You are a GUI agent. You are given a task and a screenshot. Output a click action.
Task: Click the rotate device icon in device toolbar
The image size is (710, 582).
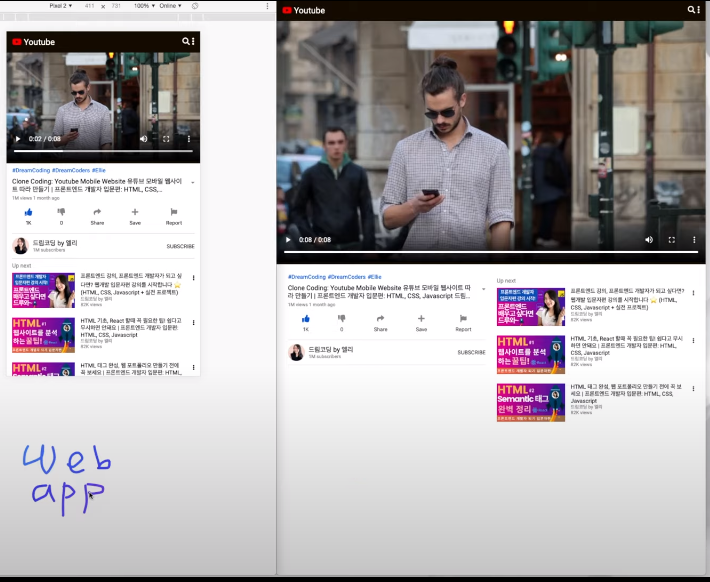[195, 6]
